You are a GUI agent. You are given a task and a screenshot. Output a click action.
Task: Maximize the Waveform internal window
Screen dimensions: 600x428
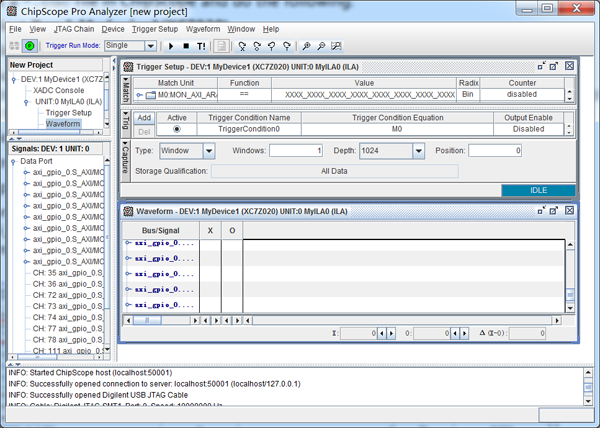554,210
